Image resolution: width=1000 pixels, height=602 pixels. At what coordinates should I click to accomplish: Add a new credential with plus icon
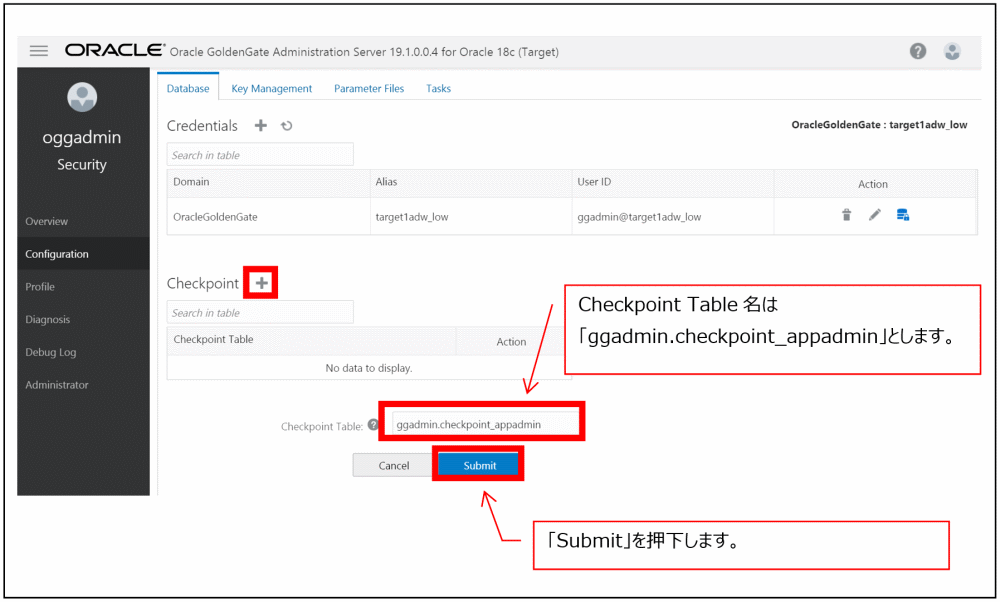pyautogui.click(x=261, y=126)
